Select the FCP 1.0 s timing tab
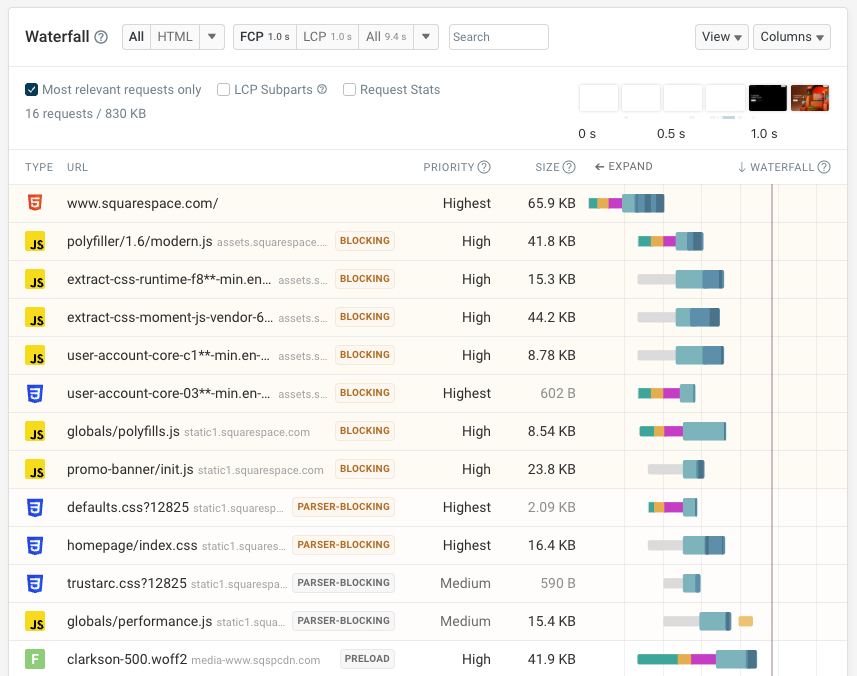This screenshot has width=857, height=676. 265,37
